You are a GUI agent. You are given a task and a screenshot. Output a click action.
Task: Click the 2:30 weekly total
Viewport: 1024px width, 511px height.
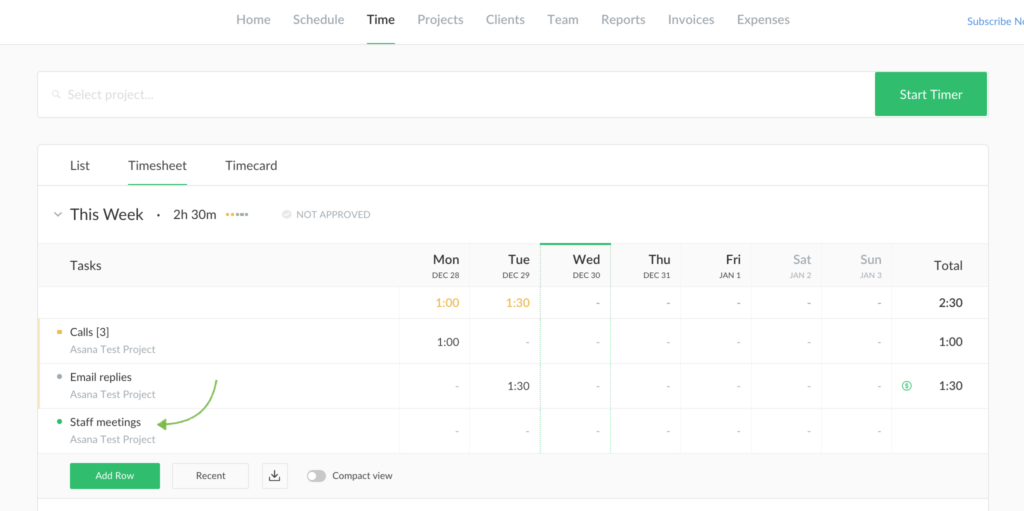pos(951,303)
